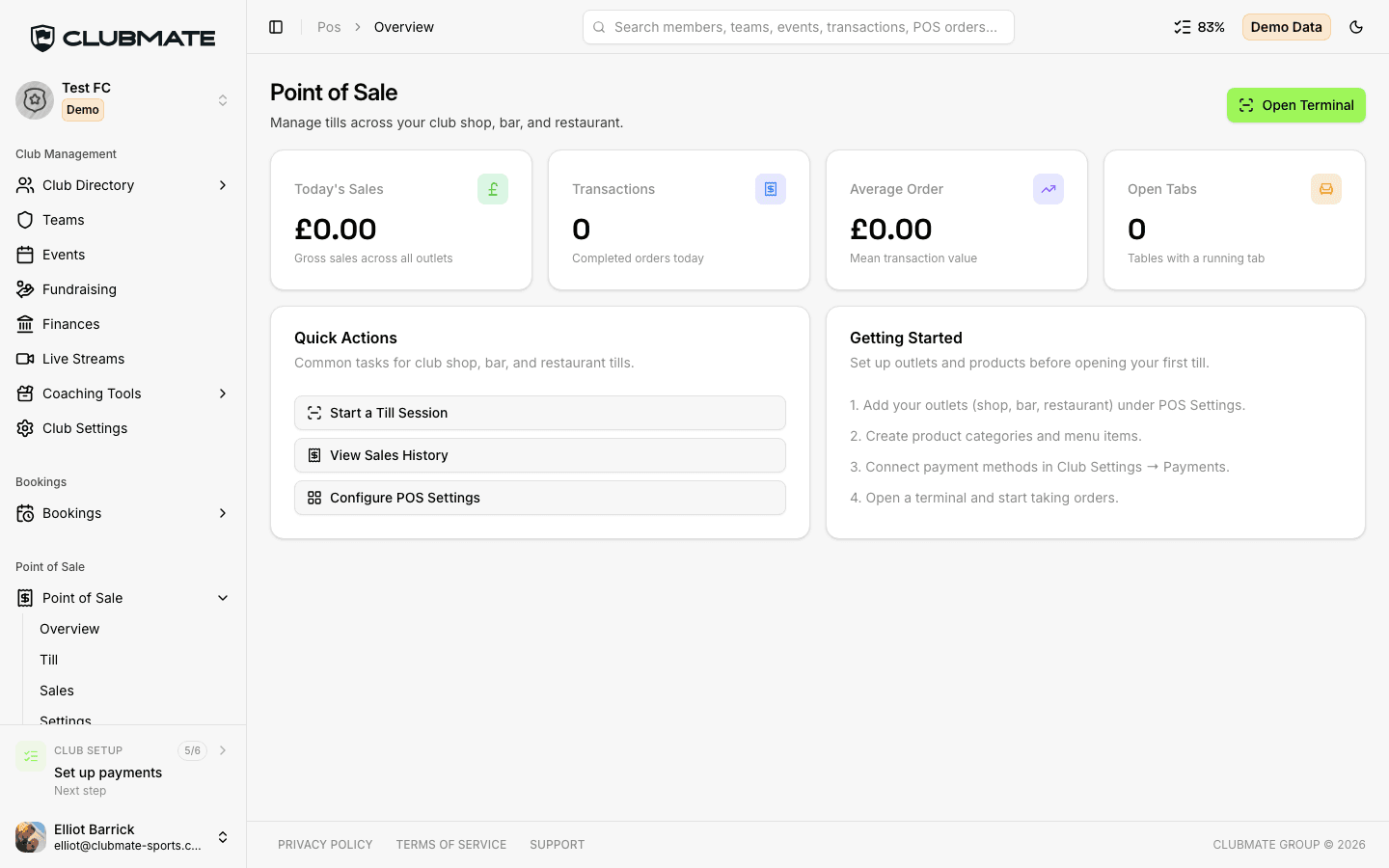1389x868 pixels.
Task: Open the Elliot Barrick account menu chevrons
Action: 223,837
